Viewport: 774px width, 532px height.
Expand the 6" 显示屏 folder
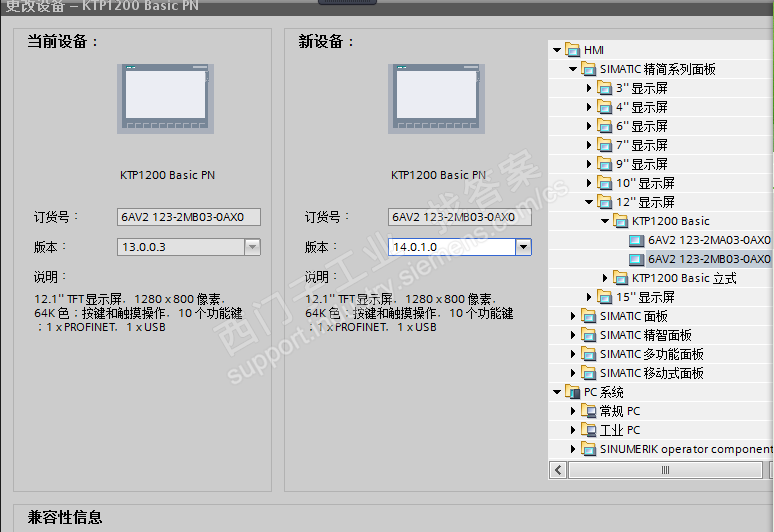588,126
